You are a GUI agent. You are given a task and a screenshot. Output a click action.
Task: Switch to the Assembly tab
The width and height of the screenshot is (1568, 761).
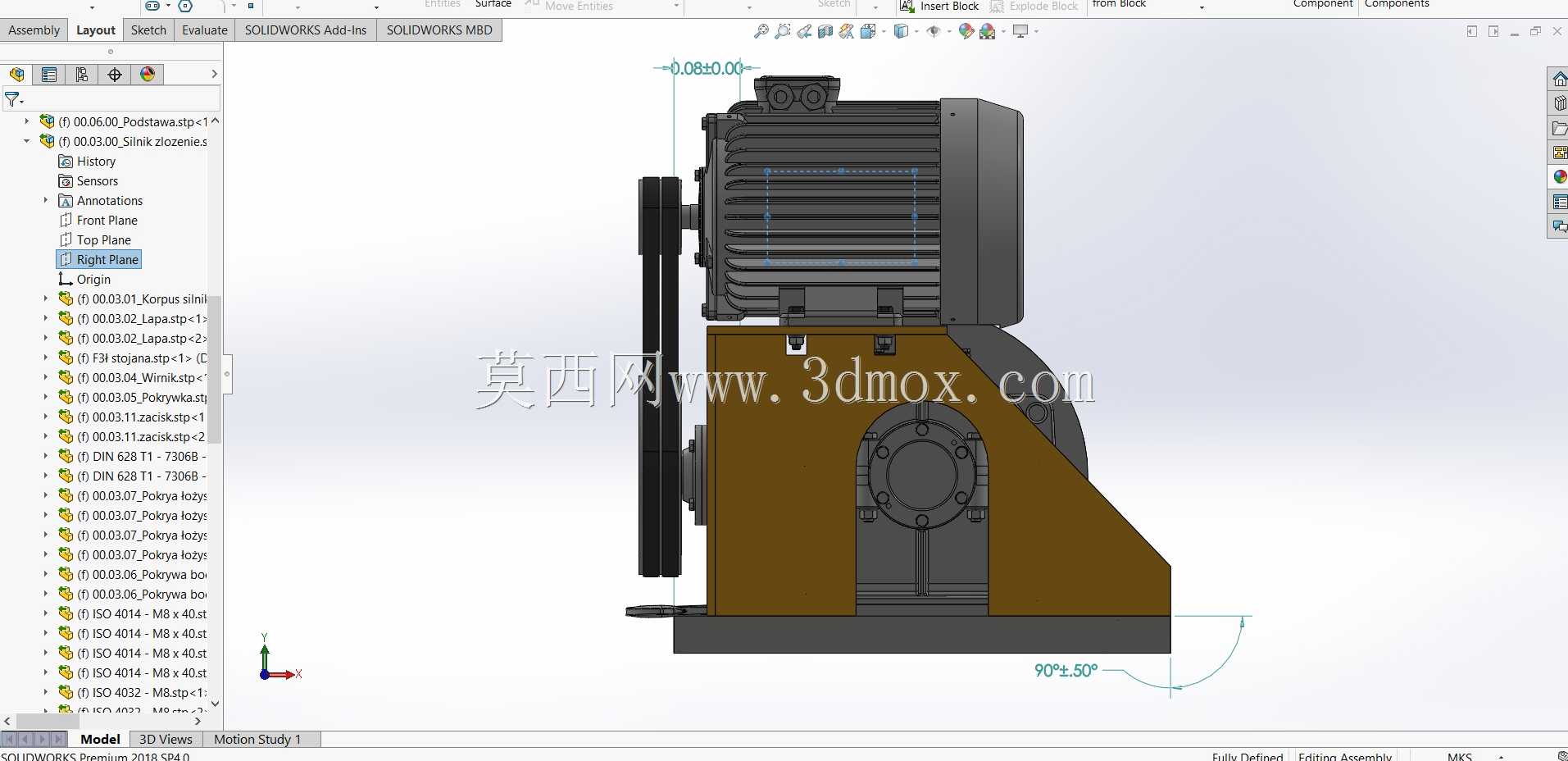[34, 30]
